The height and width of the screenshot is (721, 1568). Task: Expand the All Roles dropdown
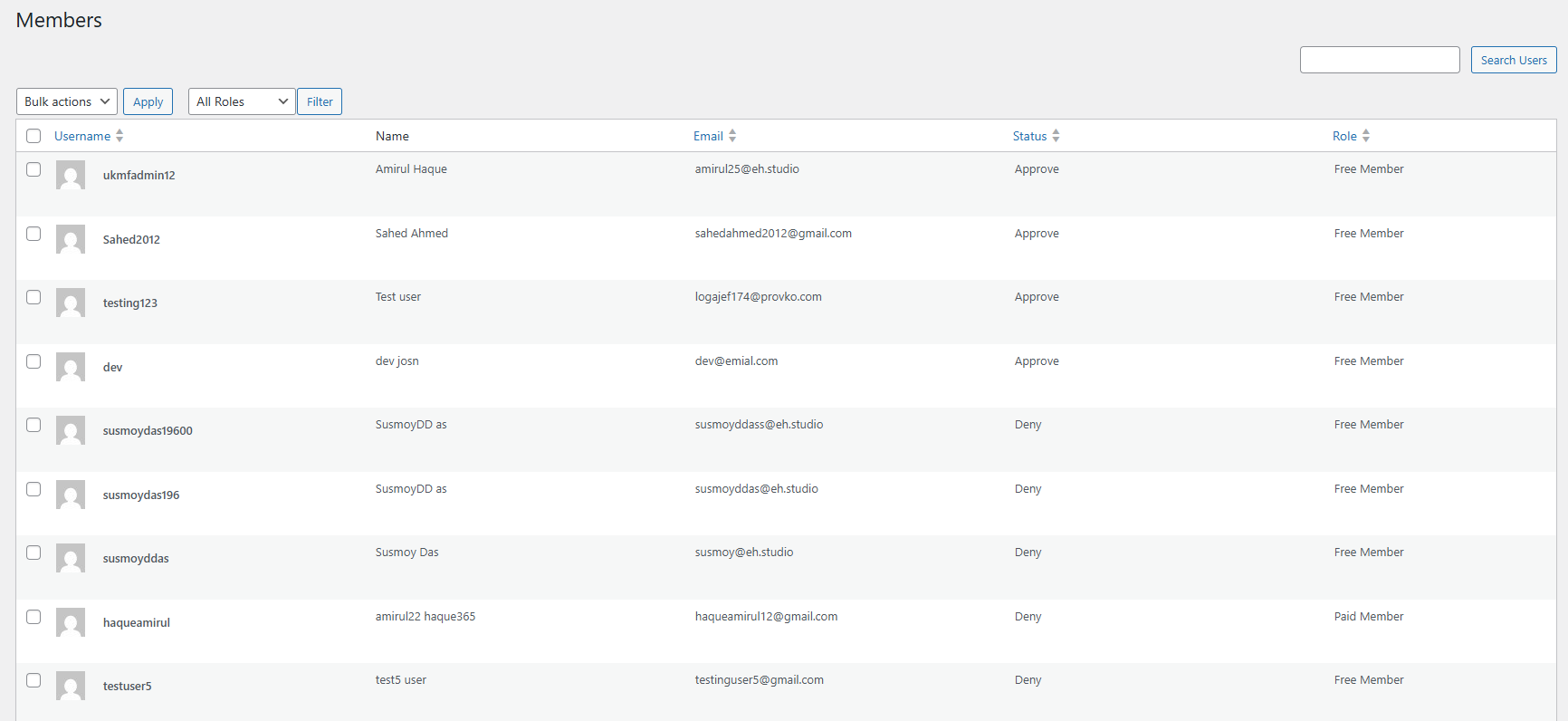242,101
